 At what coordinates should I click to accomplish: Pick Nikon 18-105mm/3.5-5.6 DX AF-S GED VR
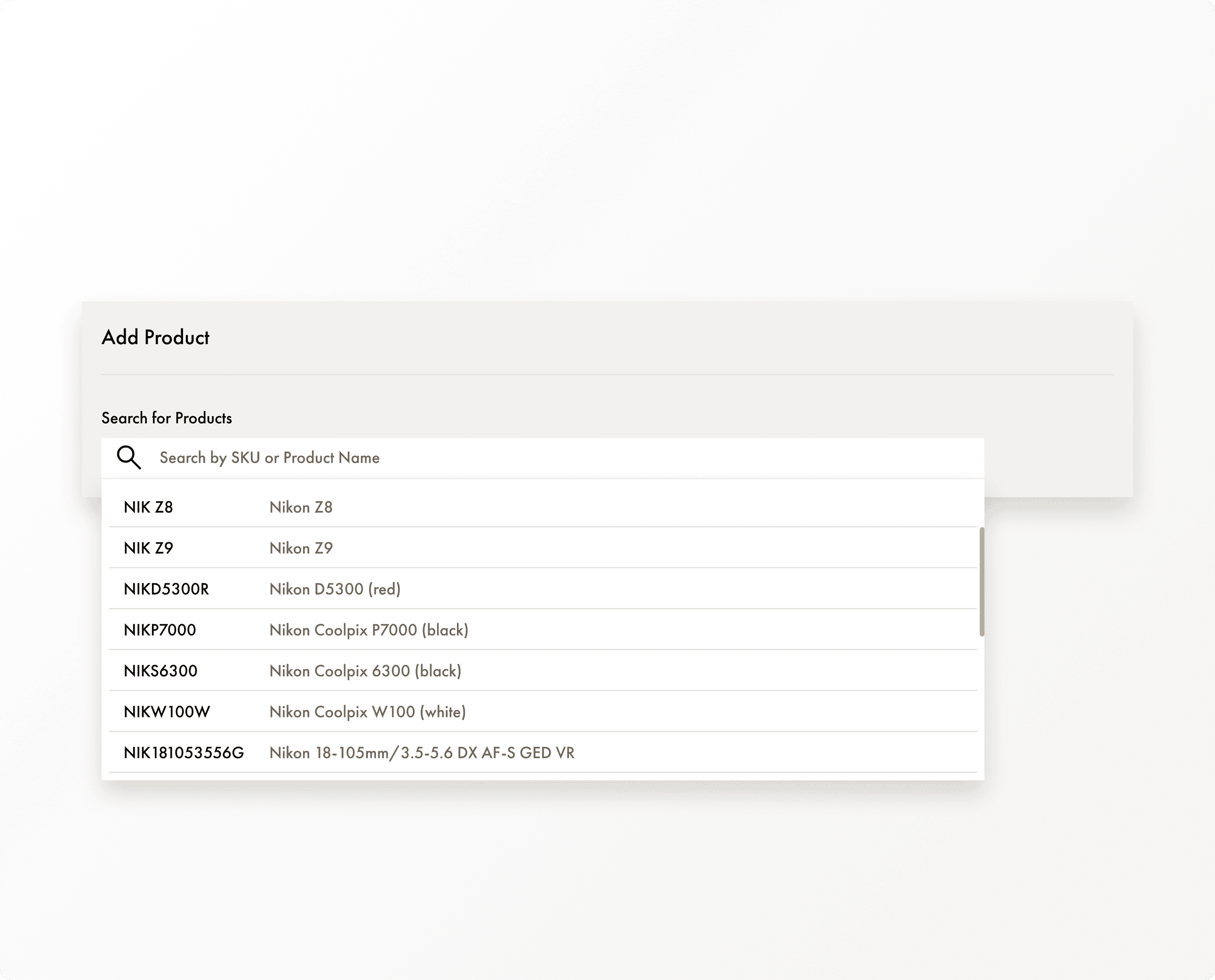pos(422,753)
